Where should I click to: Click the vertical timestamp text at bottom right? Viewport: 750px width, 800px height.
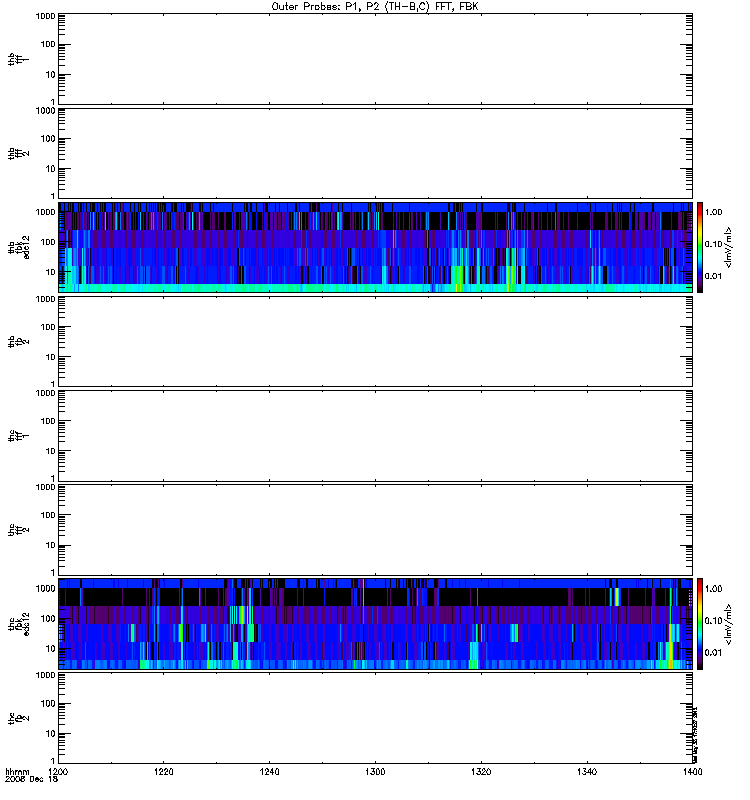pyautogui.click(x=695, y=734)
